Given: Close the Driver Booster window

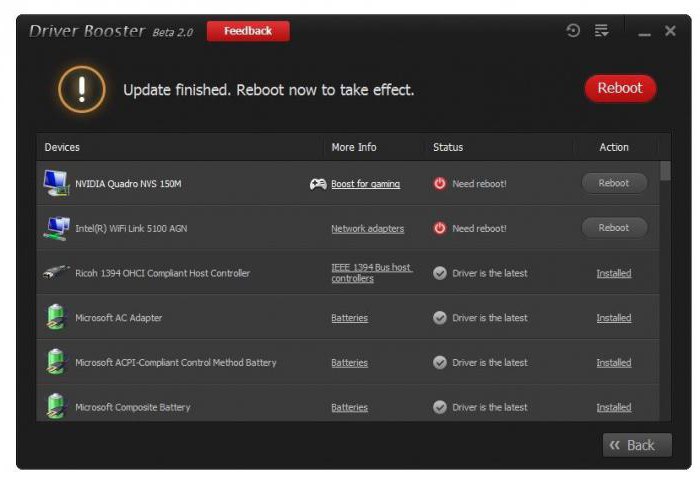Looking at the screenshot, I should tap(670, 31).
